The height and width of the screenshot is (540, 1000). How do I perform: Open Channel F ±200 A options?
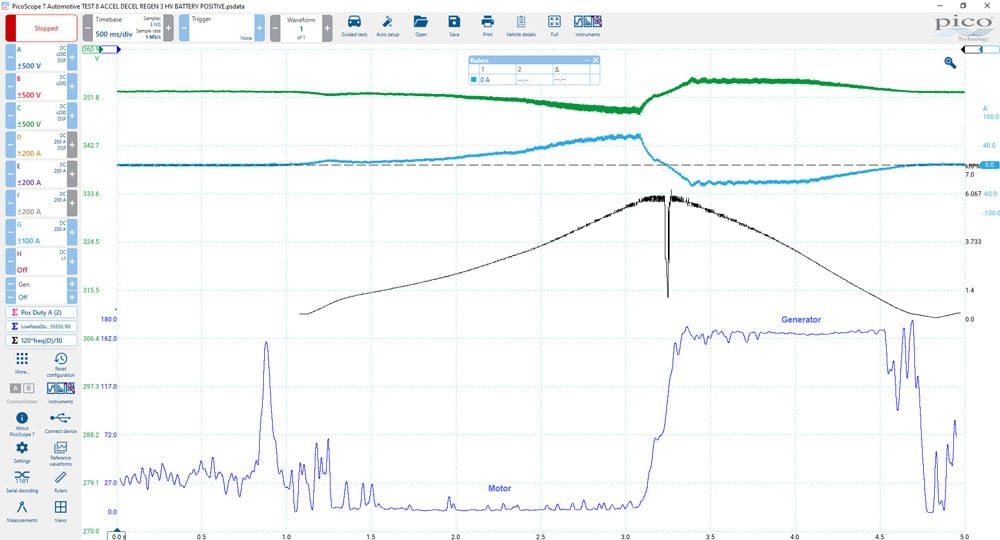(41, 203)
